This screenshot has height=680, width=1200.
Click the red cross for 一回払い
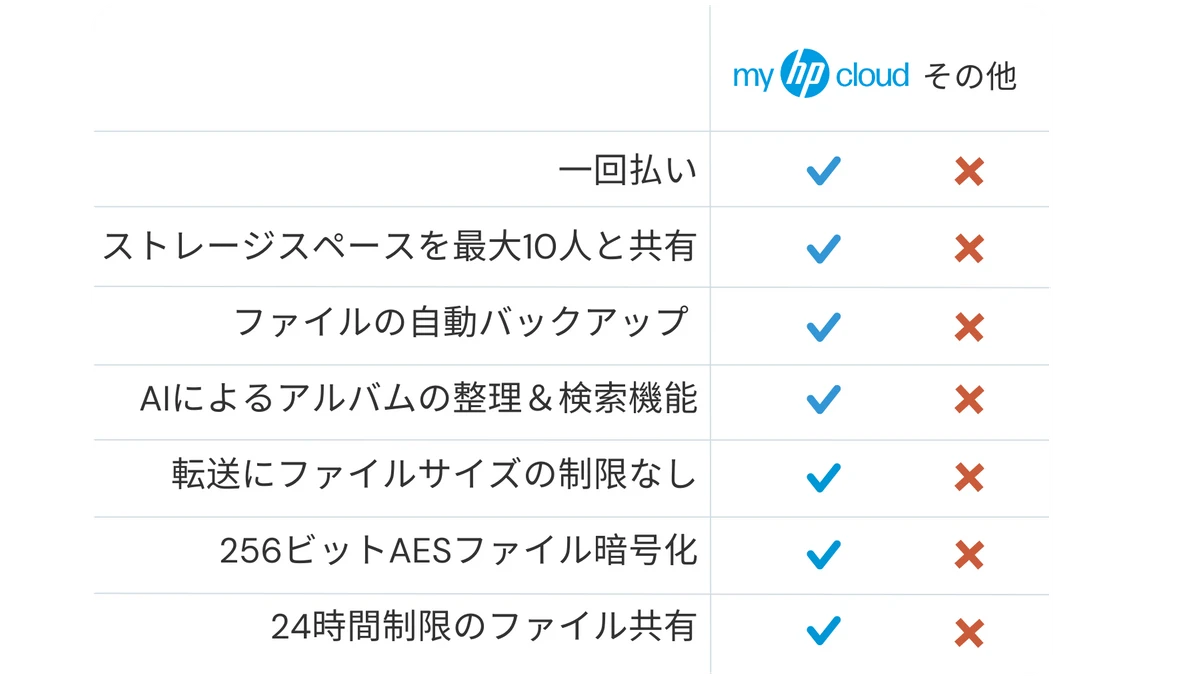pyautogui.click(x=969, y=172)
